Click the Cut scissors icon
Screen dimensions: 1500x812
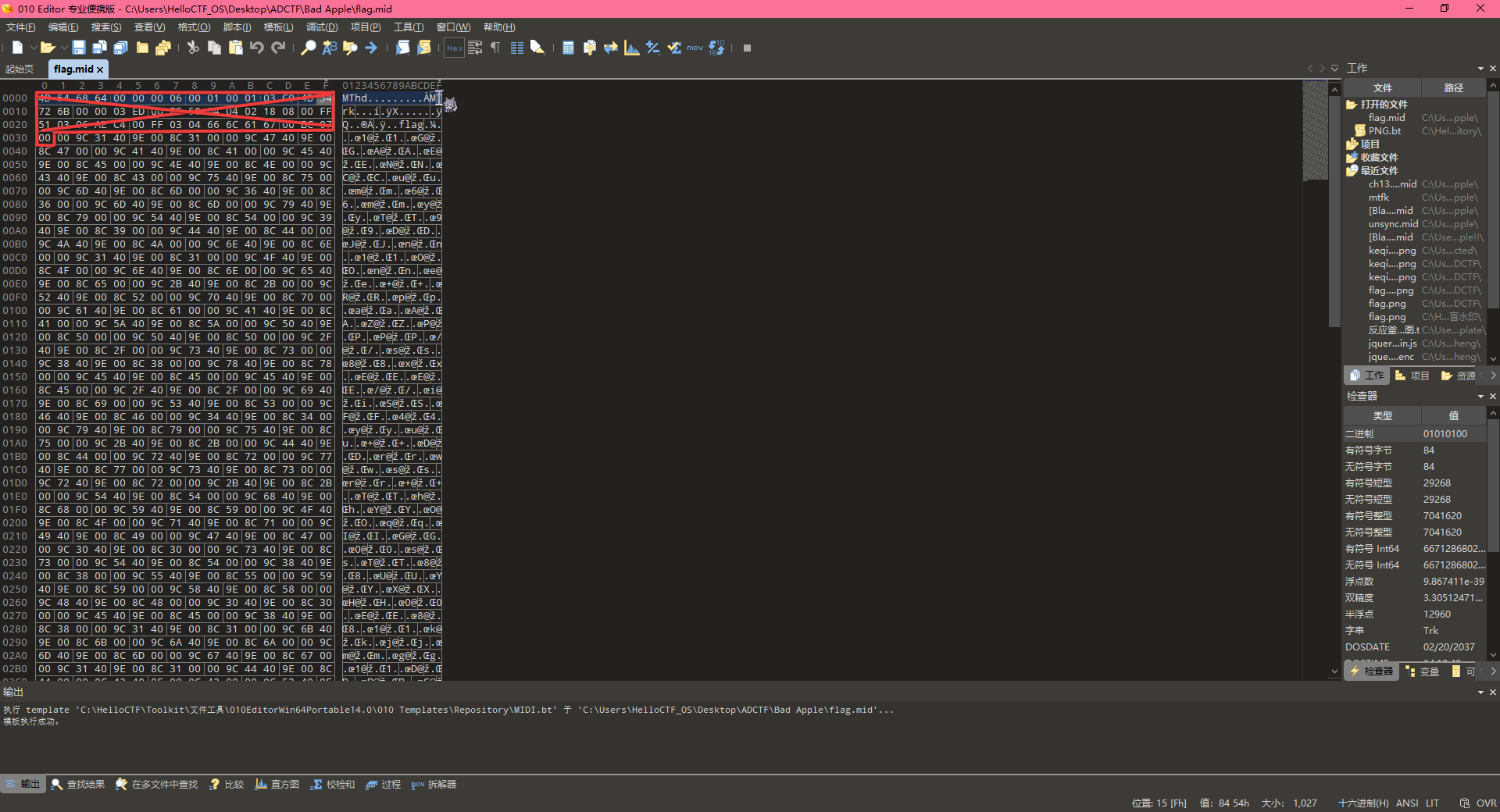click(193, 48)
